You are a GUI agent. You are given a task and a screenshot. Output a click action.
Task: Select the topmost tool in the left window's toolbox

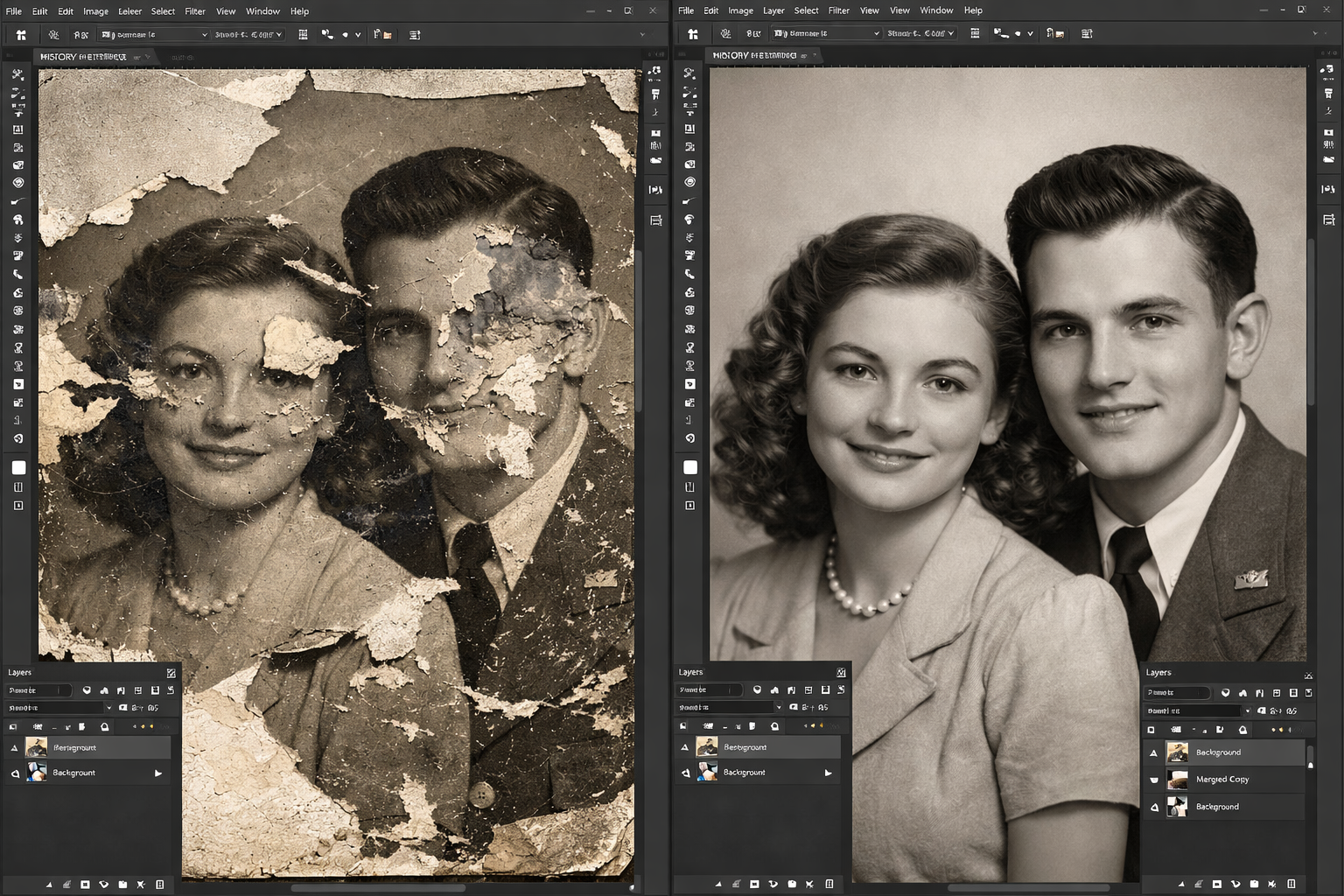coord(17,75)
